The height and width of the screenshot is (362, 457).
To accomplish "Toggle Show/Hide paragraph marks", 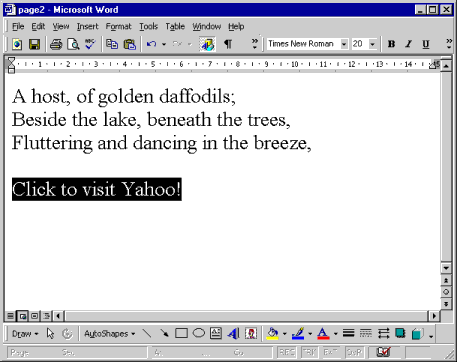I will pos(228,44).
